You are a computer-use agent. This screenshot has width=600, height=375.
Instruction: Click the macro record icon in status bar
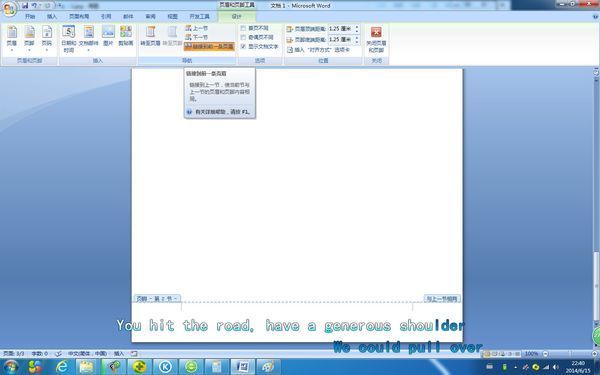coord(134,354)
